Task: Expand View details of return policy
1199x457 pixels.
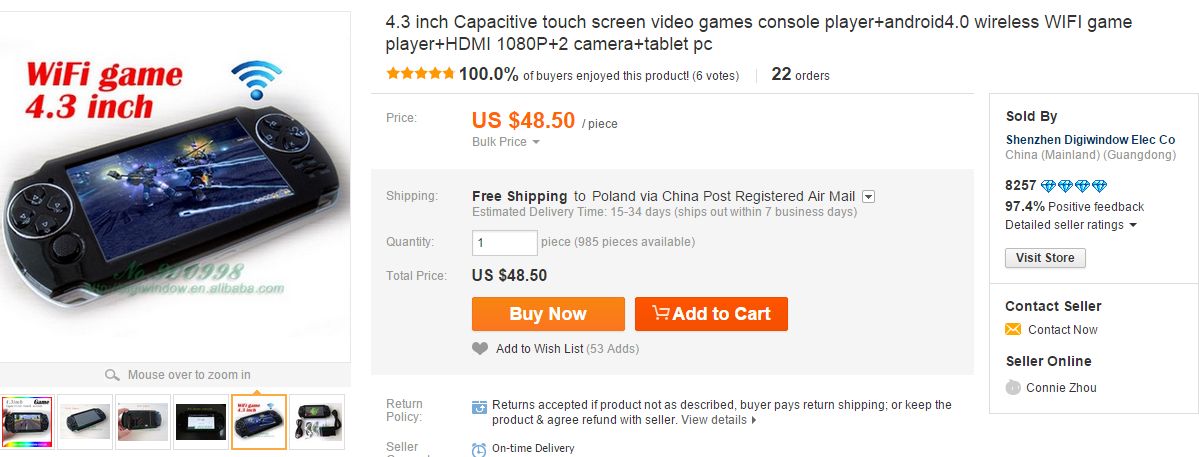Action: [719, 420]
